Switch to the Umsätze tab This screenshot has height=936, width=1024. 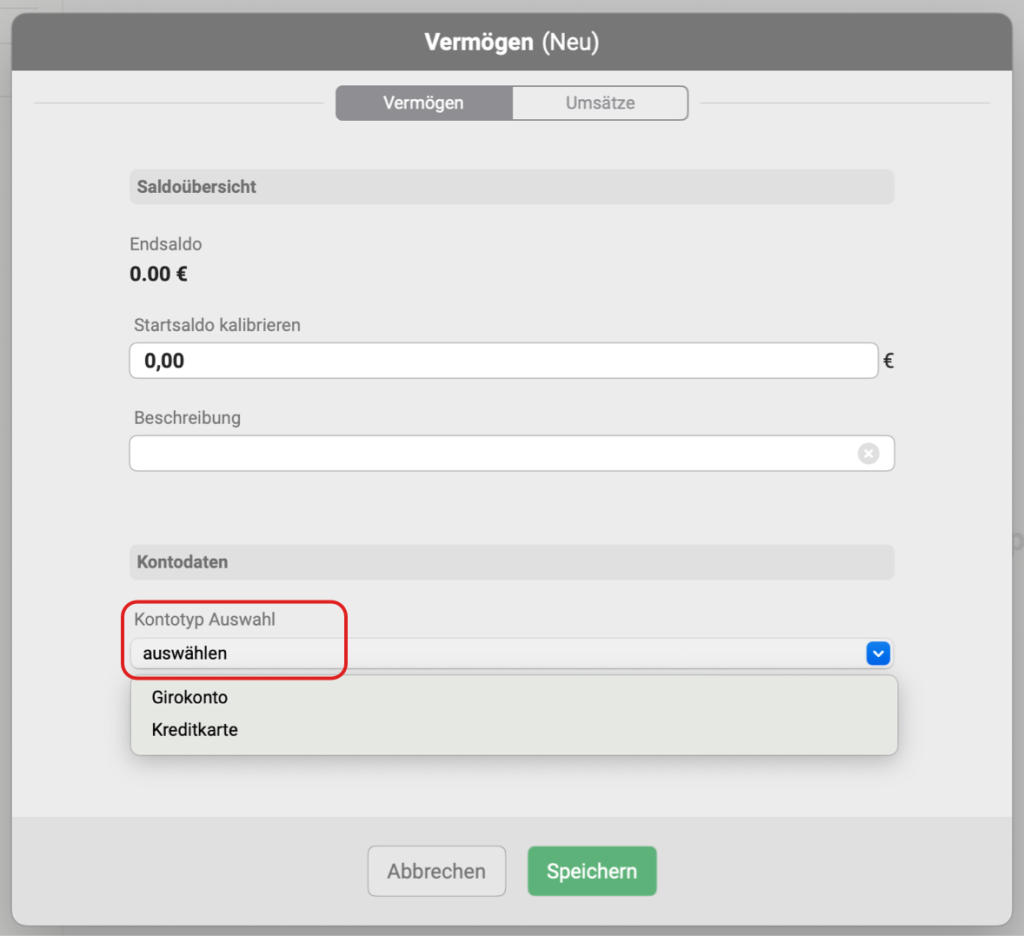coord(600,103)
